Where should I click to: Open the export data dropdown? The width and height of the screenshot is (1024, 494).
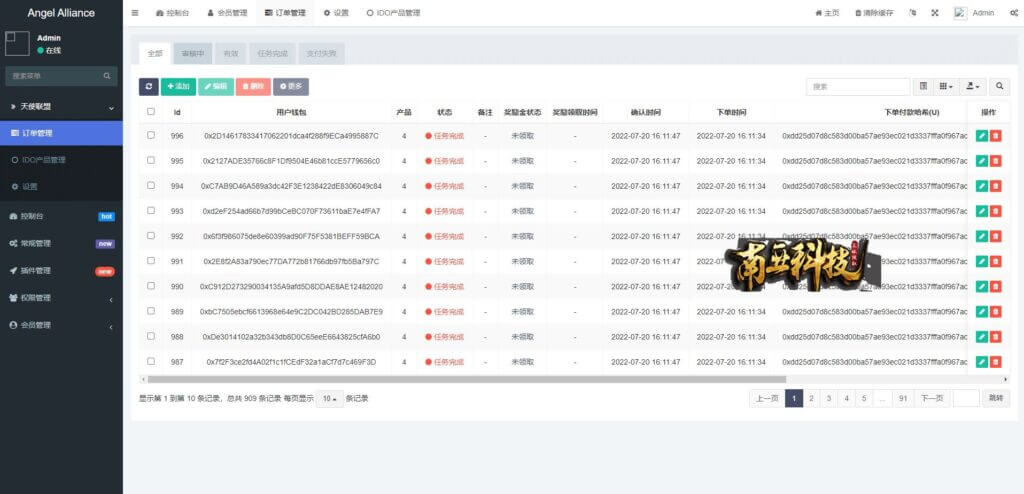(x=973, y=86)
